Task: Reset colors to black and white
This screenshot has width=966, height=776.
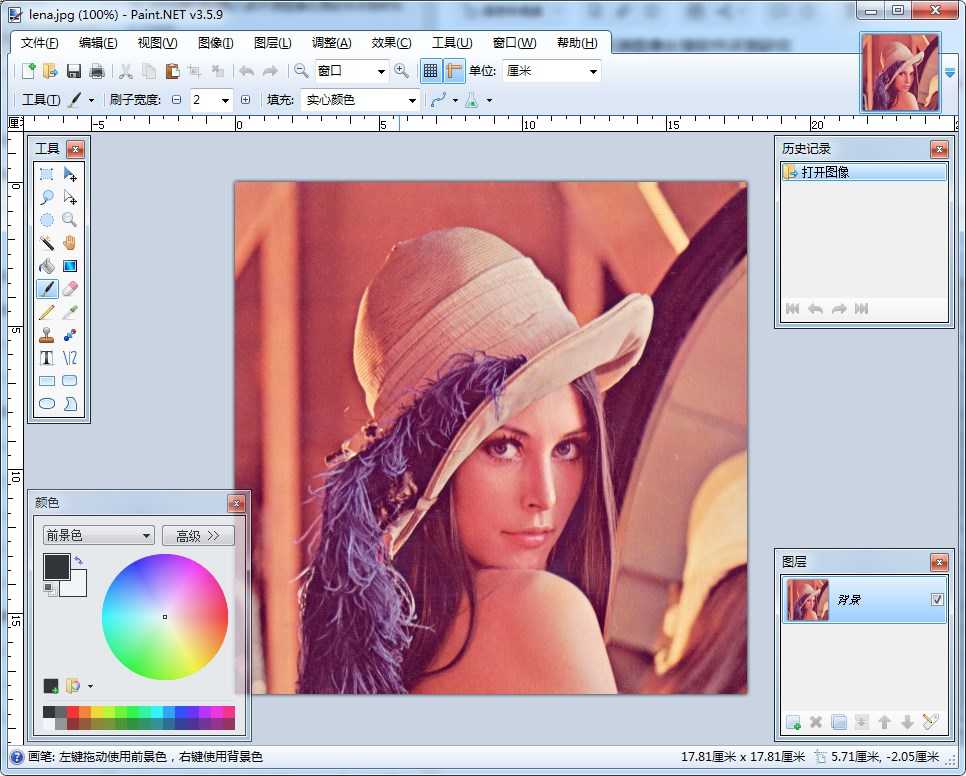Action: (x=50, y=589)
